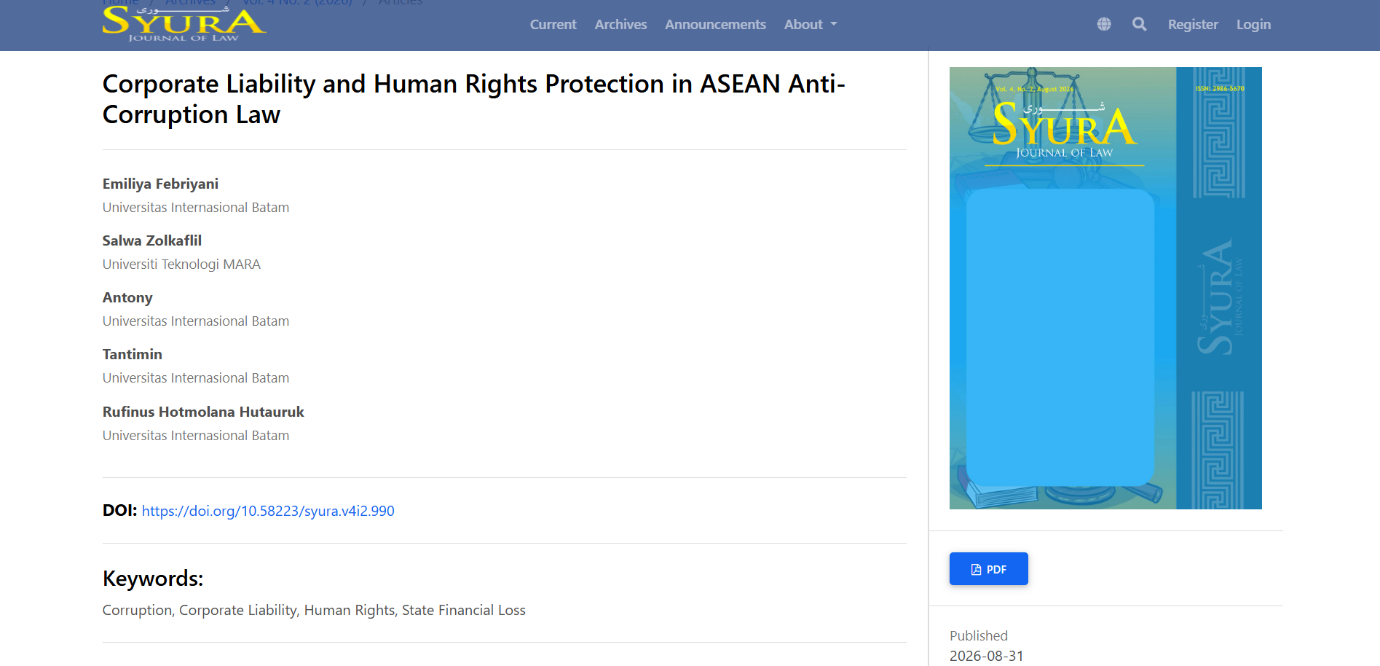The width and height of the screenshot is (1380, 666).
Task: Expand the About dropdown menu
Action: (810, 24)
